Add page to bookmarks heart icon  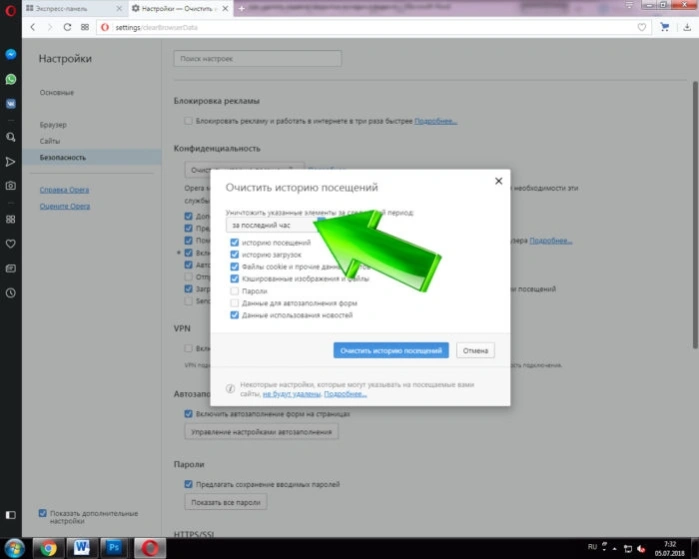point(641,27)
